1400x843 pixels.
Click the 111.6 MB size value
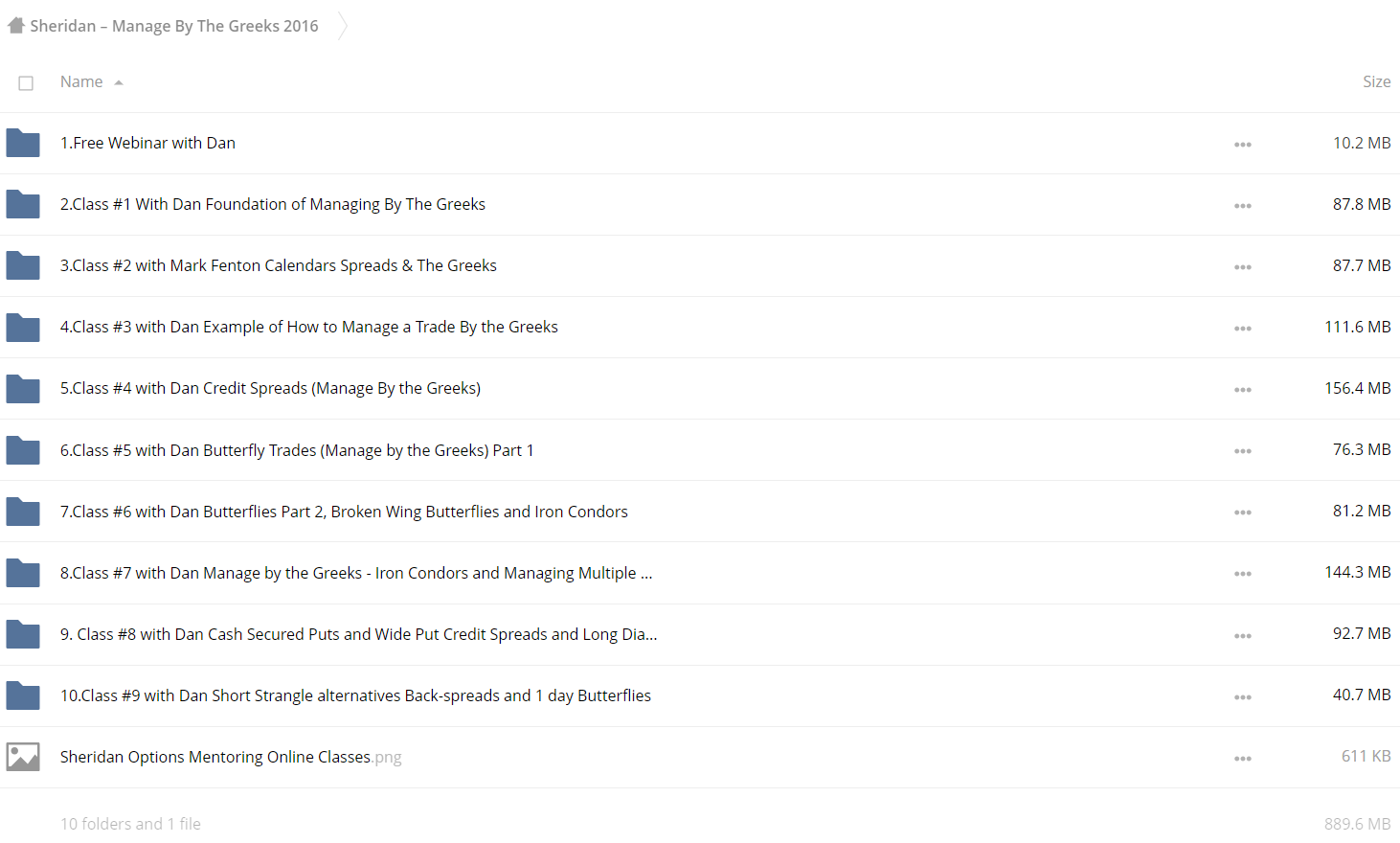[x=1358, y=327]
